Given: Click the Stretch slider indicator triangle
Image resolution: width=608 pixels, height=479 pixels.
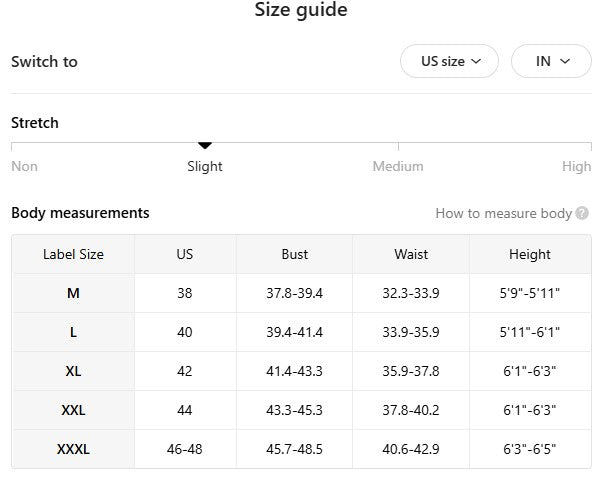Looking at the screenshot, I should point(205,146).
